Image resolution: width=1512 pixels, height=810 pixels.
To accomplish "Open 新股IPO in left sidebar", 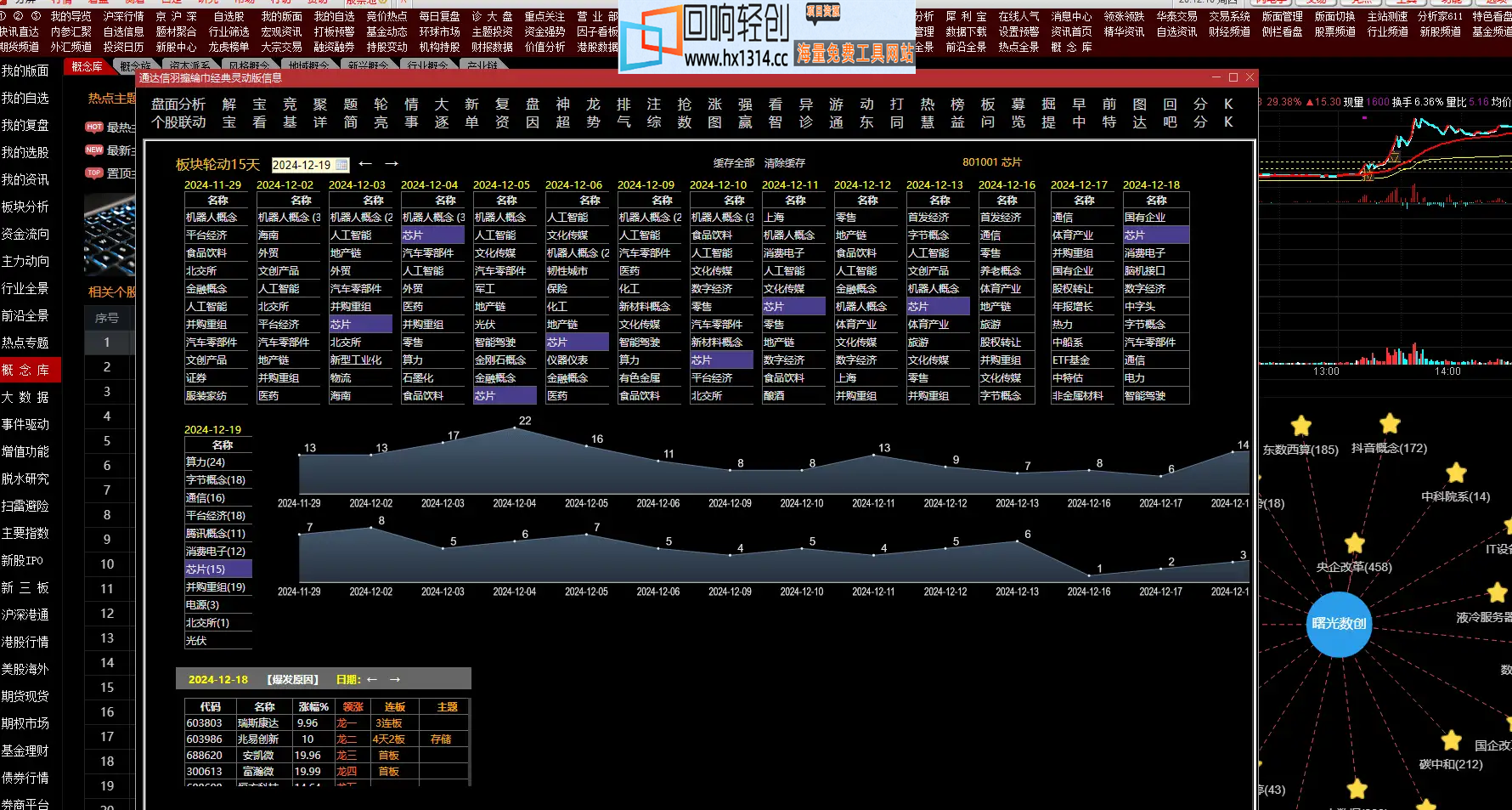I will 23,561.
